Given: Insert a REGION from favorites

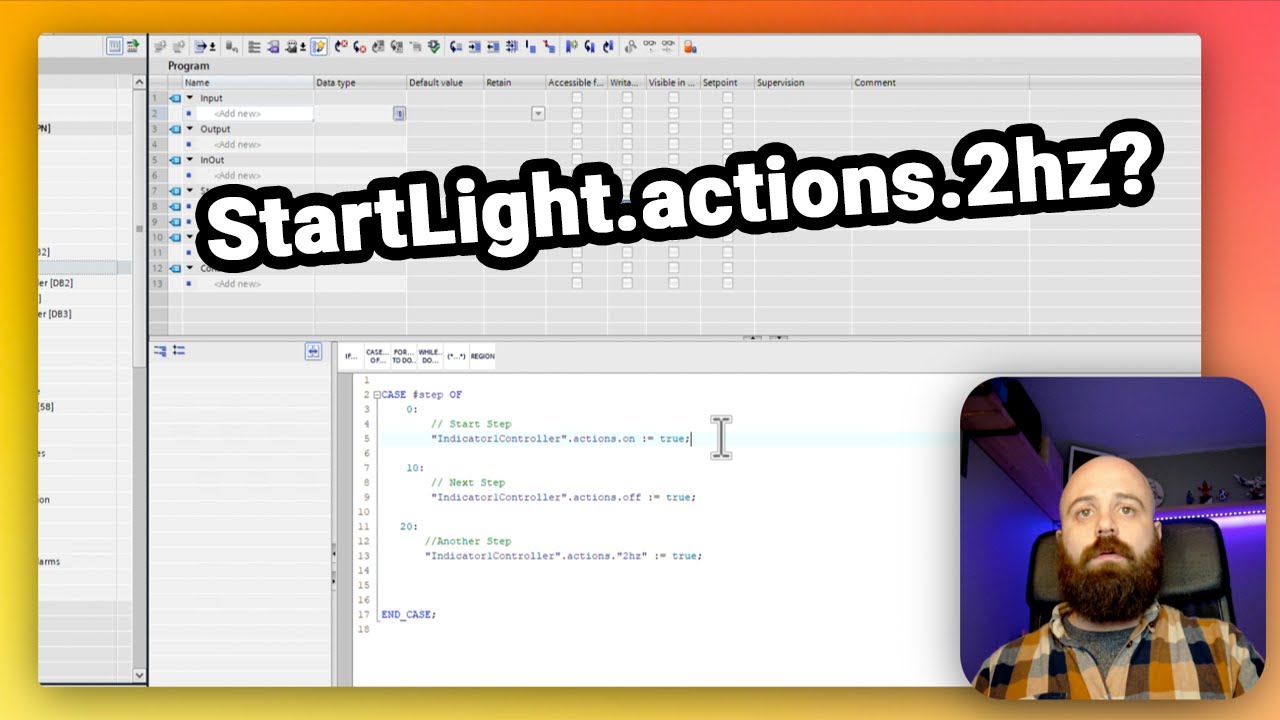Looking at the screenshot, I should [x=482, y=356].
